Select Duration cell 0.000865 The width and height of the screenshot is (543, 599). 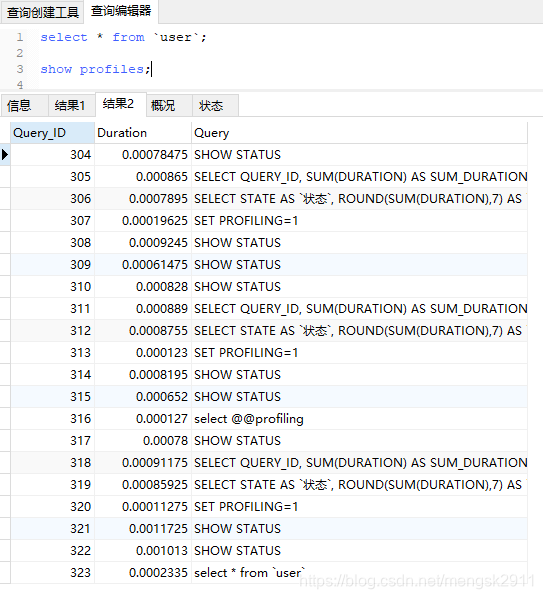[143, 177]
